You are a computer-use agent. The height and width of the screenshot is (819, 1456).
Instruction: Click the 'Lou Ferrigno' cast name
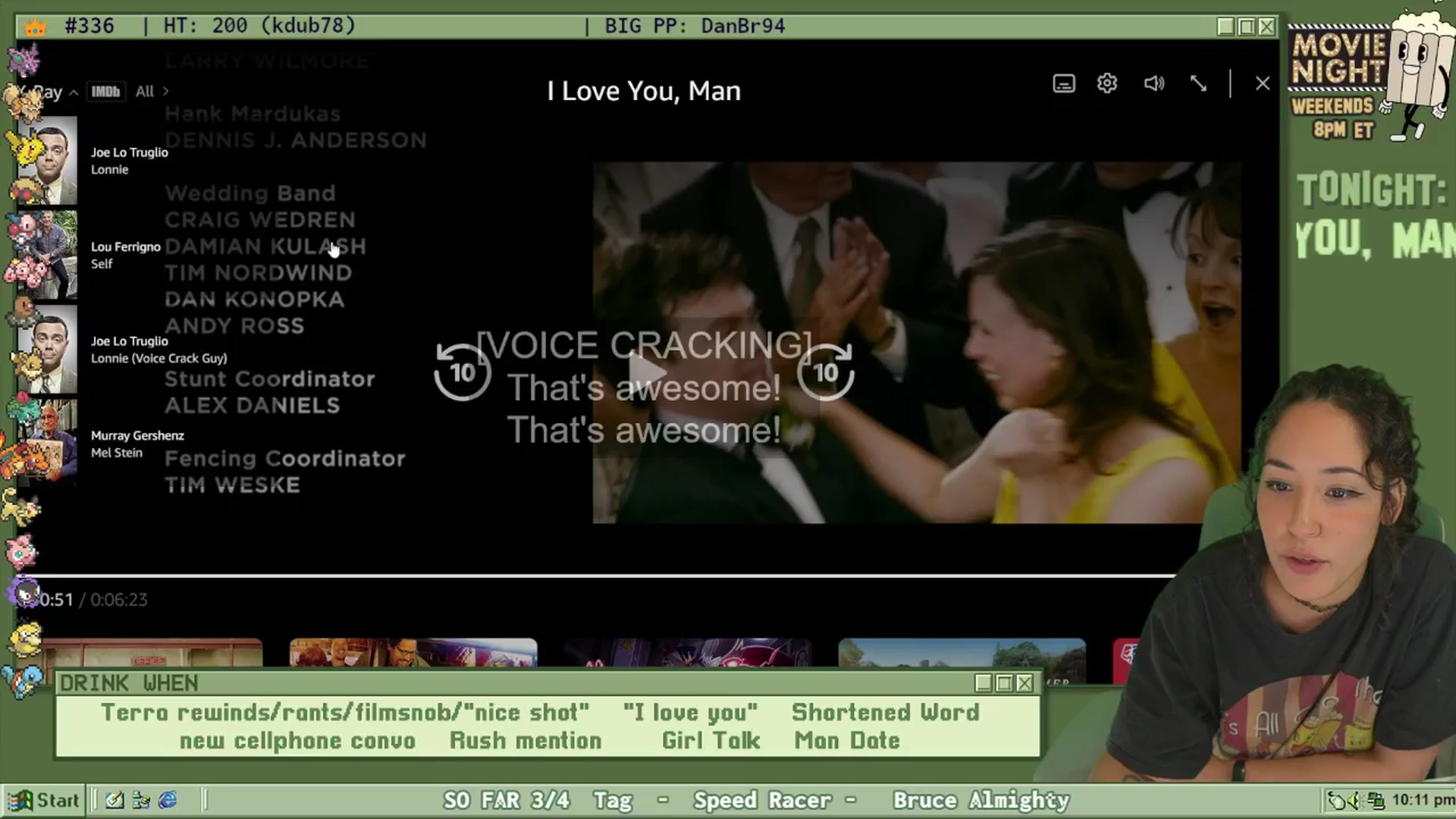tap(126, 247)
